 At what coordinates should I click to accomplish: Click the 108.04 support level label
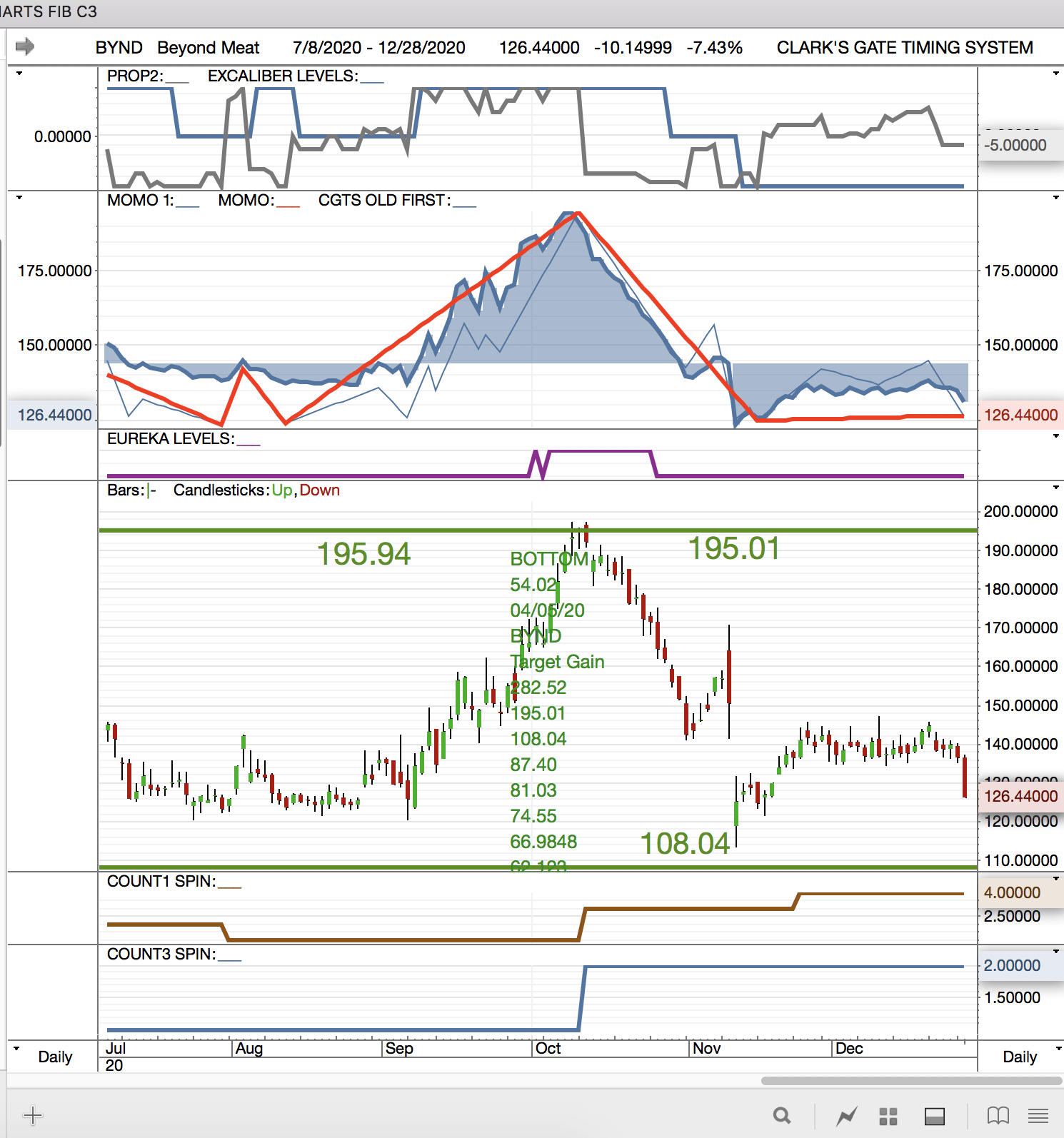[685, 843]
